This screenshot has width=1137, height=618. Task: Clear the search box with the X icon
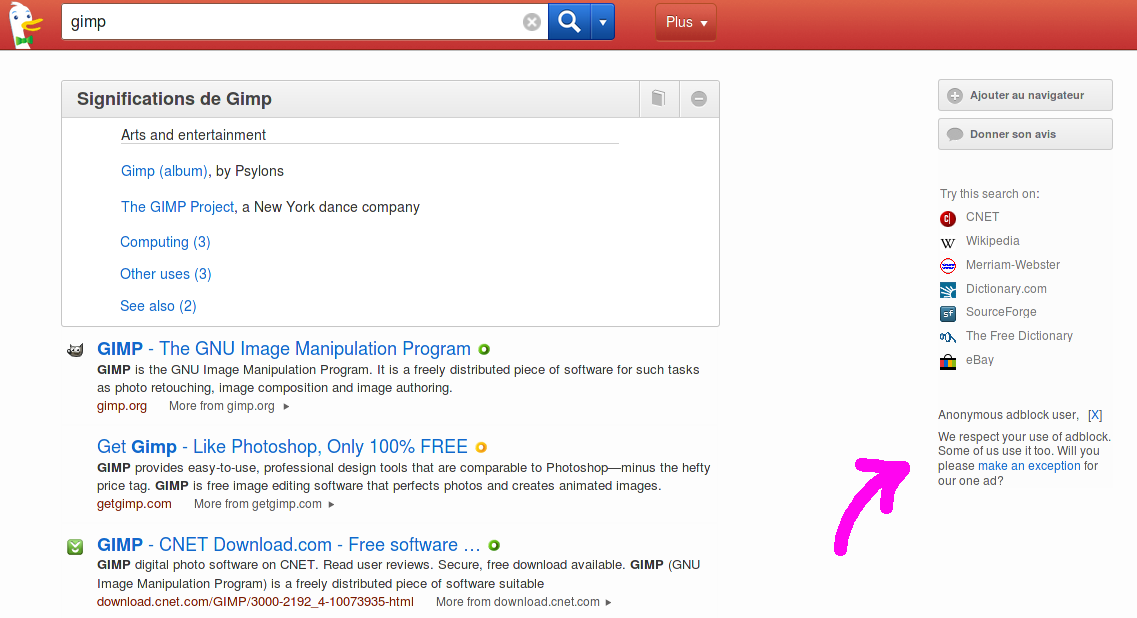pyautogui.click(x=532, y=22)
